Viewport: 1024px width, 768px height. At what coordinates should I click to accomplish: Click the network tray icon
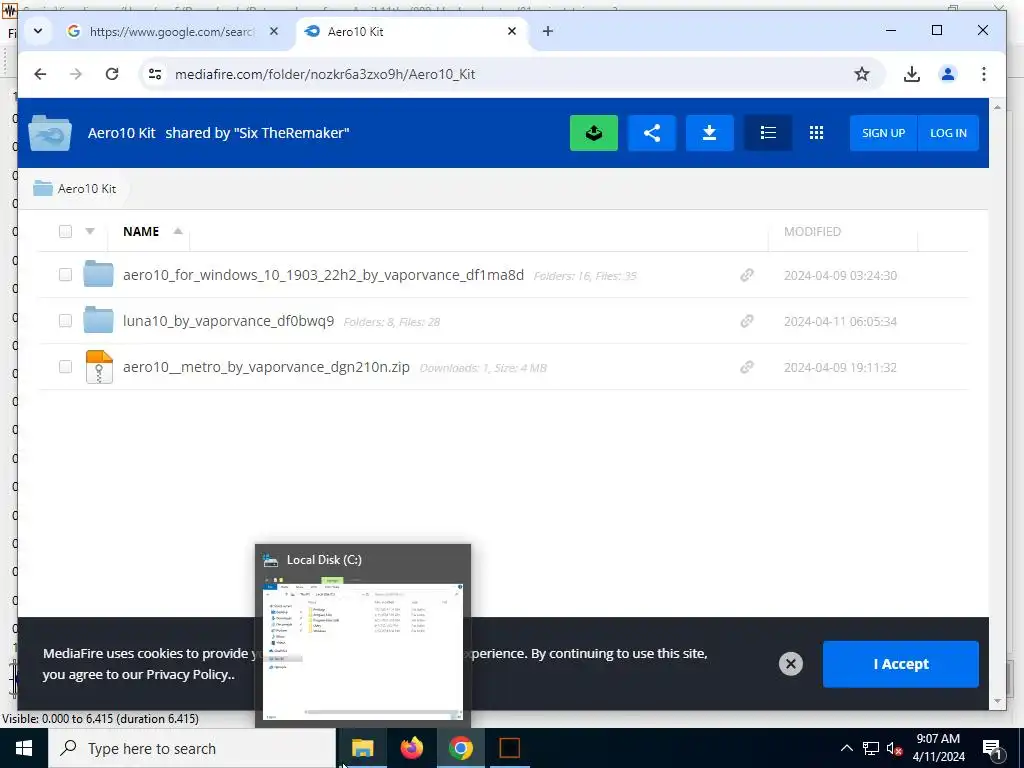871,748
